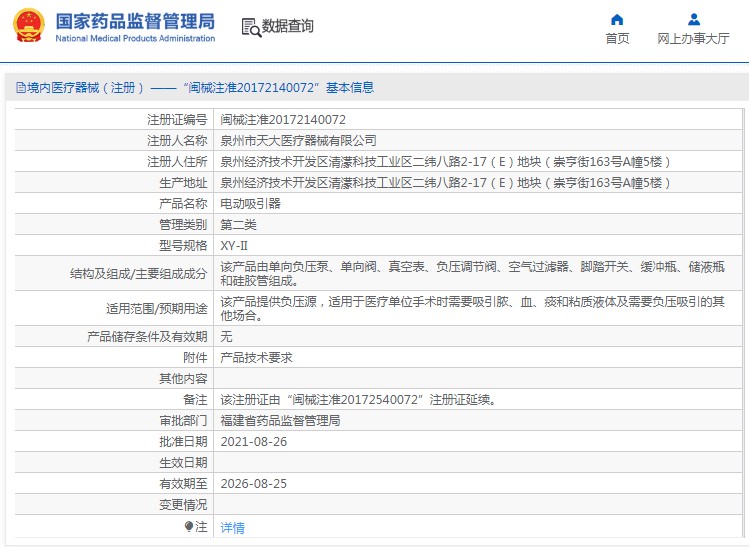Click the 其他内容 row label
The width and height of the screenshot is (749, 547).
point(183,378)
